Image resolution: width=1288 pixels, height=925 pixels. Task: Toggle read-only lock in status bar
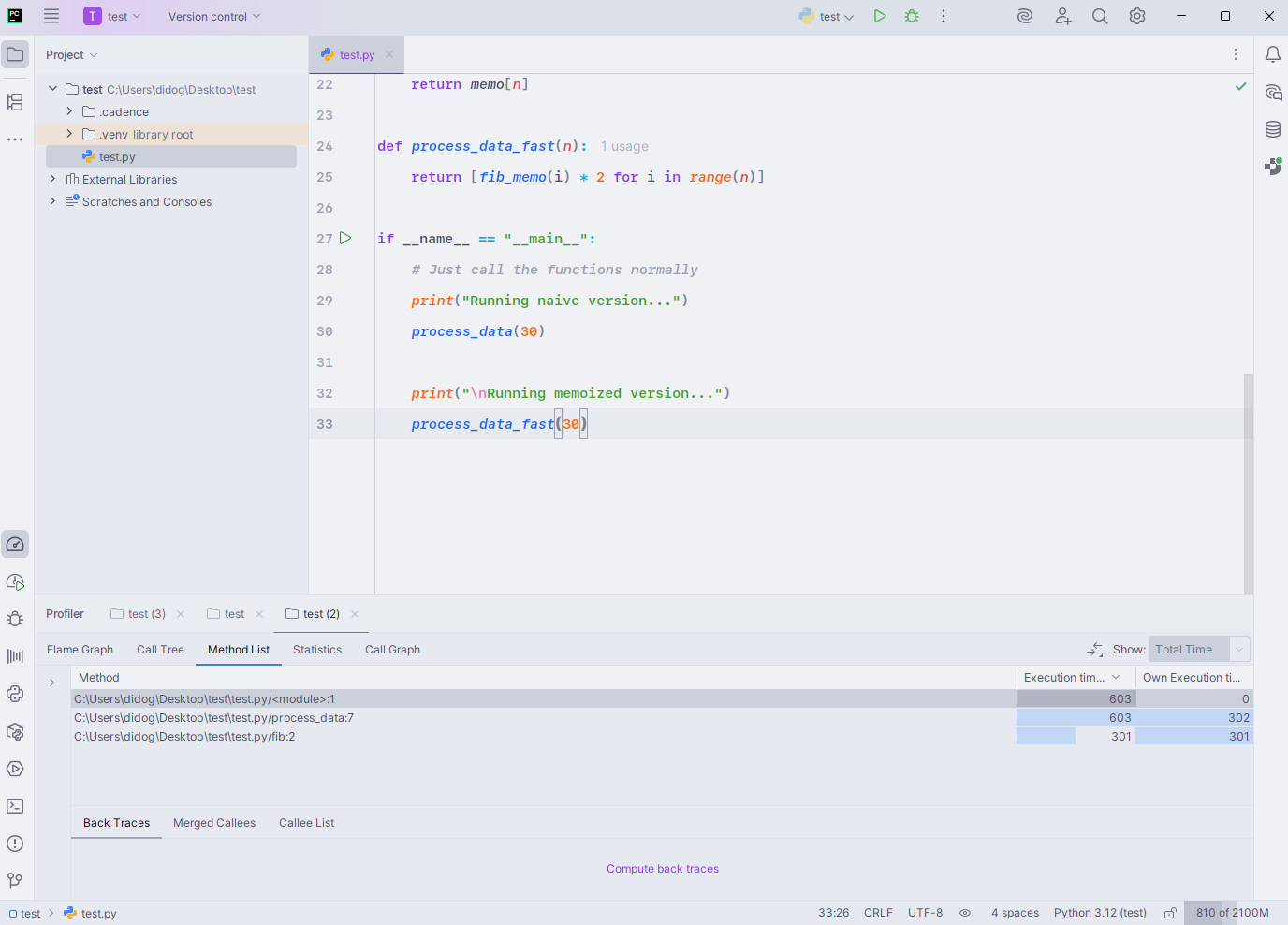point(1170,913)
